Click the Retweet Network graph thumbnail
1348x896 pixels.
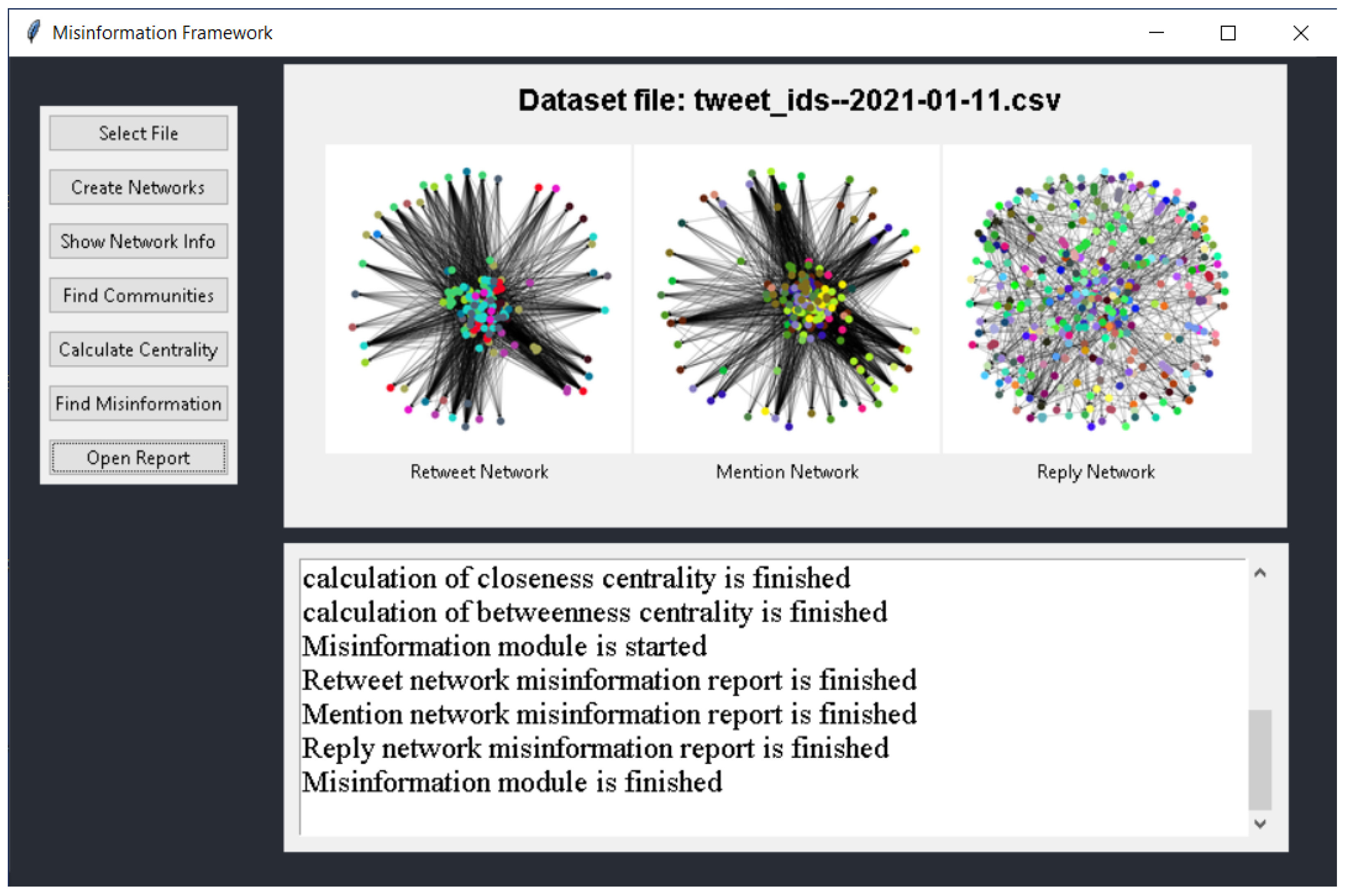[x=479, y=298]
